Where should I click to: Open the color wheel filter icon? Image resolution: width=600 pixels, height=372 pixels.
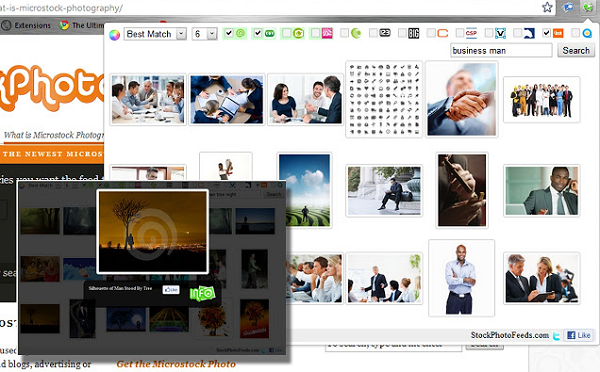tap(114, 35)
